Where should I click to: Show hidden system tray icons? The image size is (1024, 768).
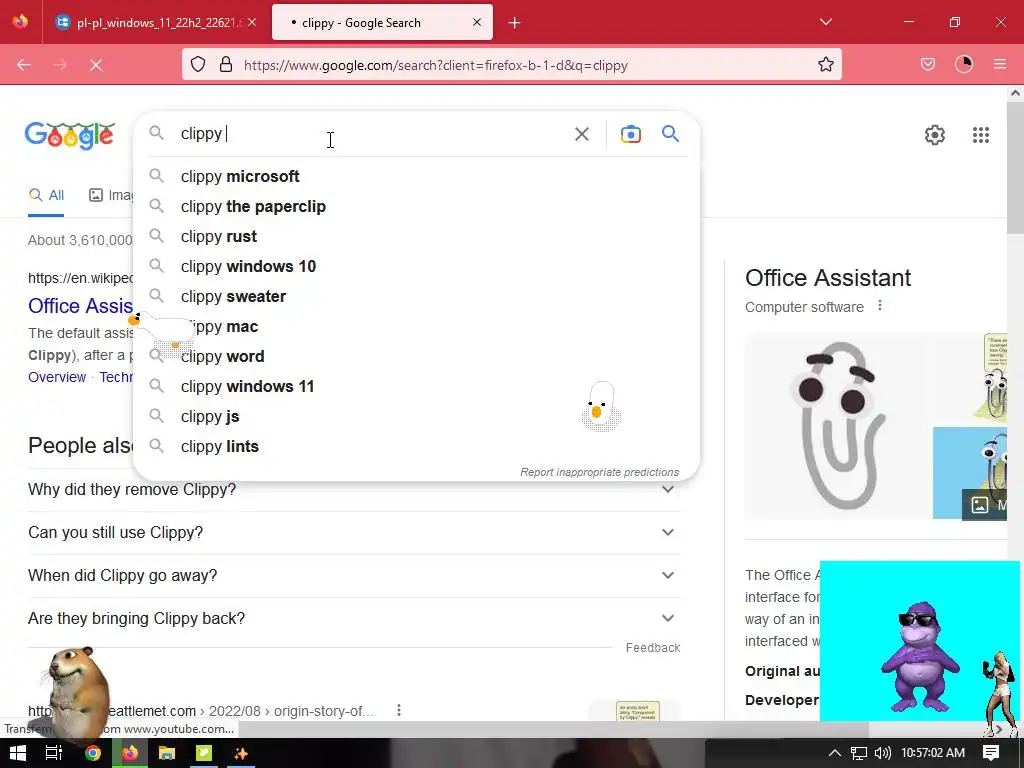834,753
